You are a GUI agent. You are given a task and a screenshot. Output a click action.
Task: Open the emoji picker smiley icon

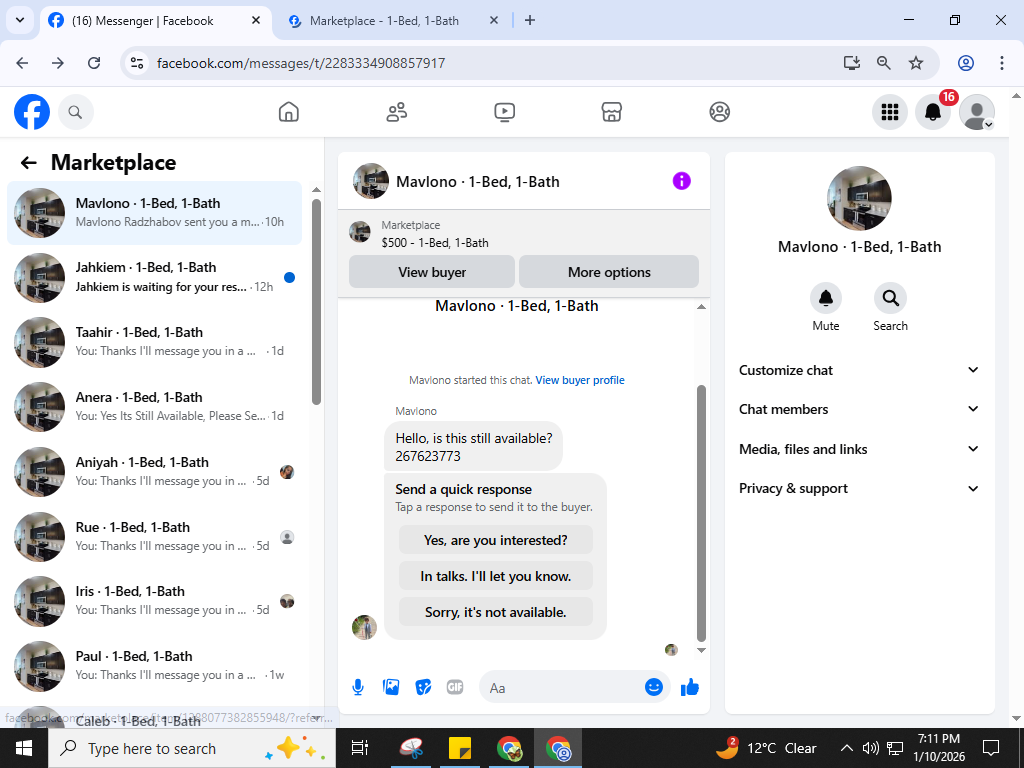pos(654,687)
